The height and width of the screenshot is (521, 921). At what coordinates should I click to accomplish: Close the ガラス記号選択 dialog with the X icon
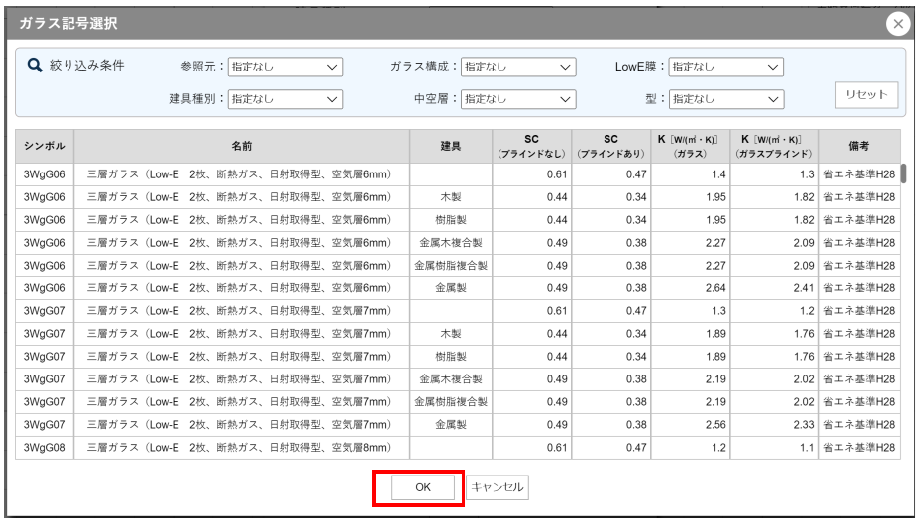[x=897, y=25]
